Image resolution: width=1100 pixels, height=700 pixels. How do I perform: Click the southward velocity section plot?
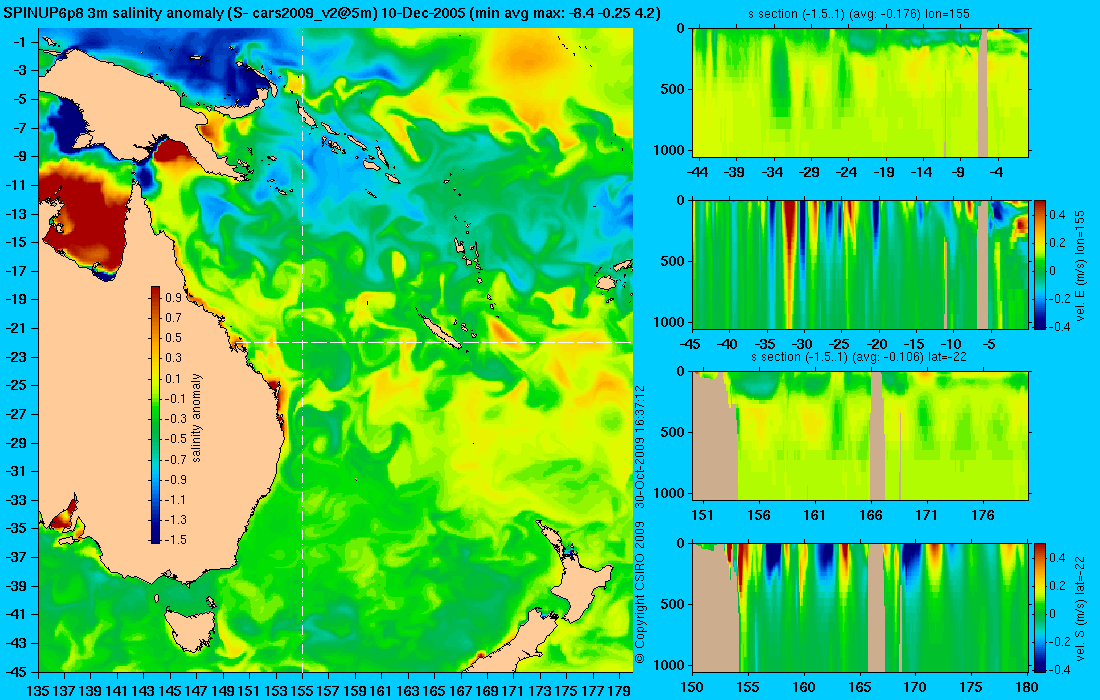point(861,607)
